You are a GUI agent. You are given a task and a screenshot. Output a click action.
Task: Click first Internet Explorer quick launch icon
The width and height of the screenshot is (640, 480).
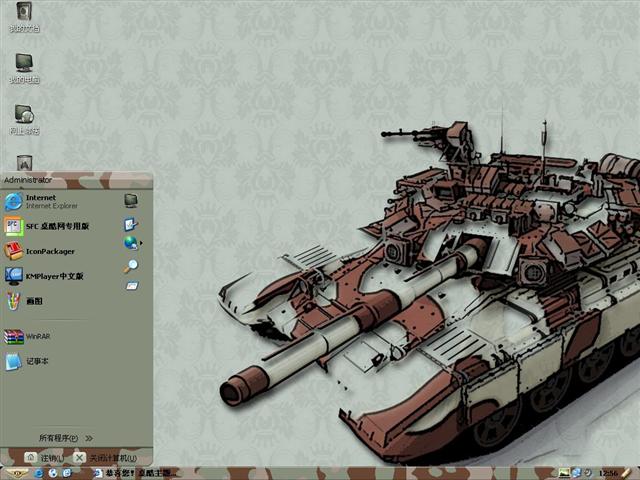[39, 473]
